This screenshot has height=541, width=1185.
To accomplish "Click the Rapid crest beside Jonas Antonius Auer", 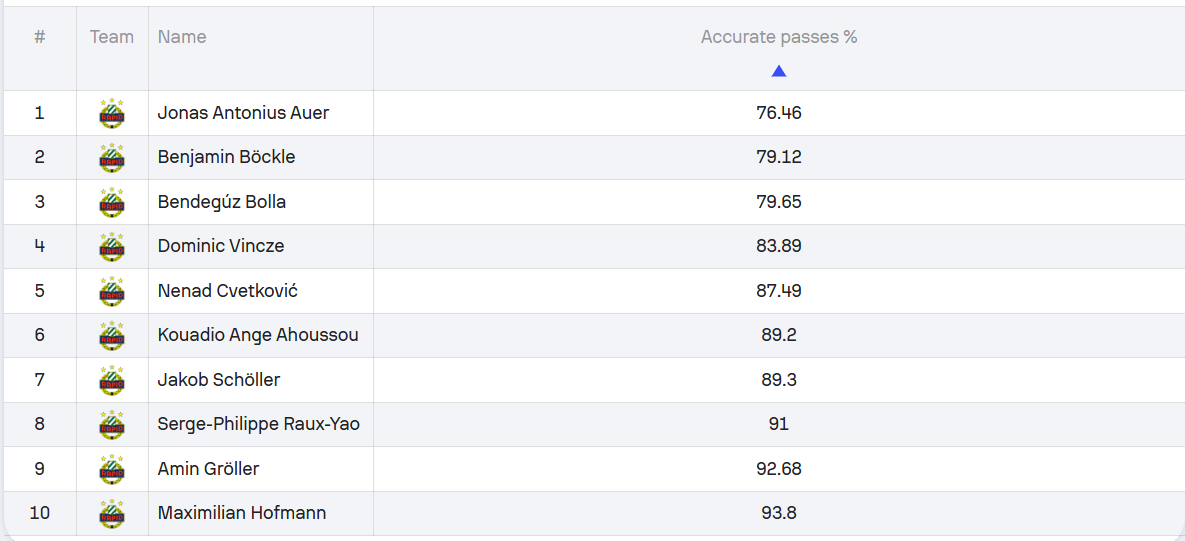I will [112, 113].
